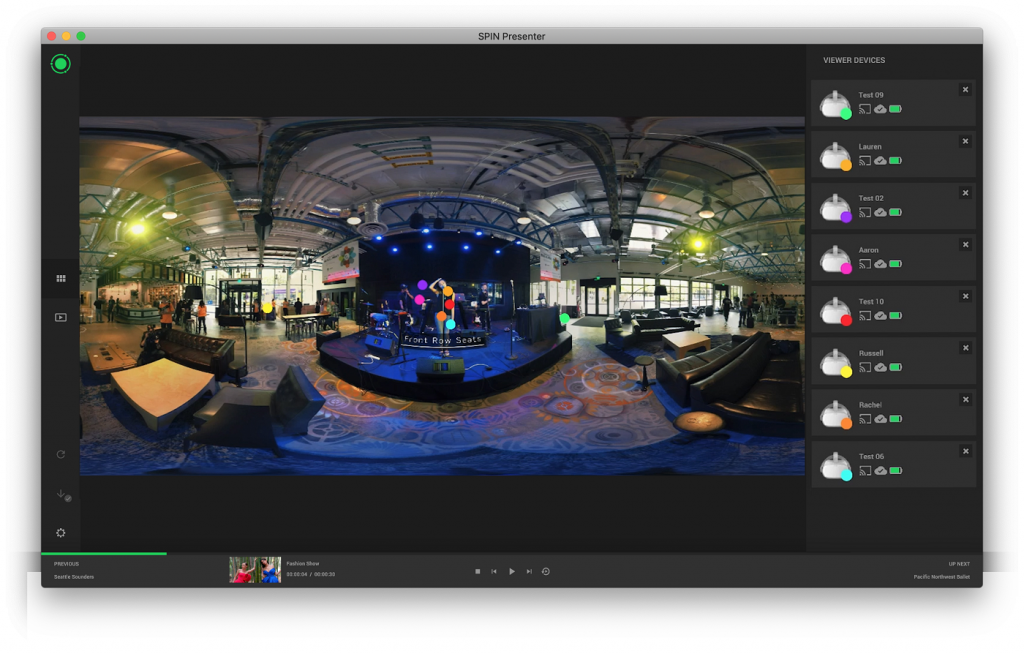Toggle cloud sync on Rachel's device
Screen dimensions: 1024x654
click(x=880, y=419)
